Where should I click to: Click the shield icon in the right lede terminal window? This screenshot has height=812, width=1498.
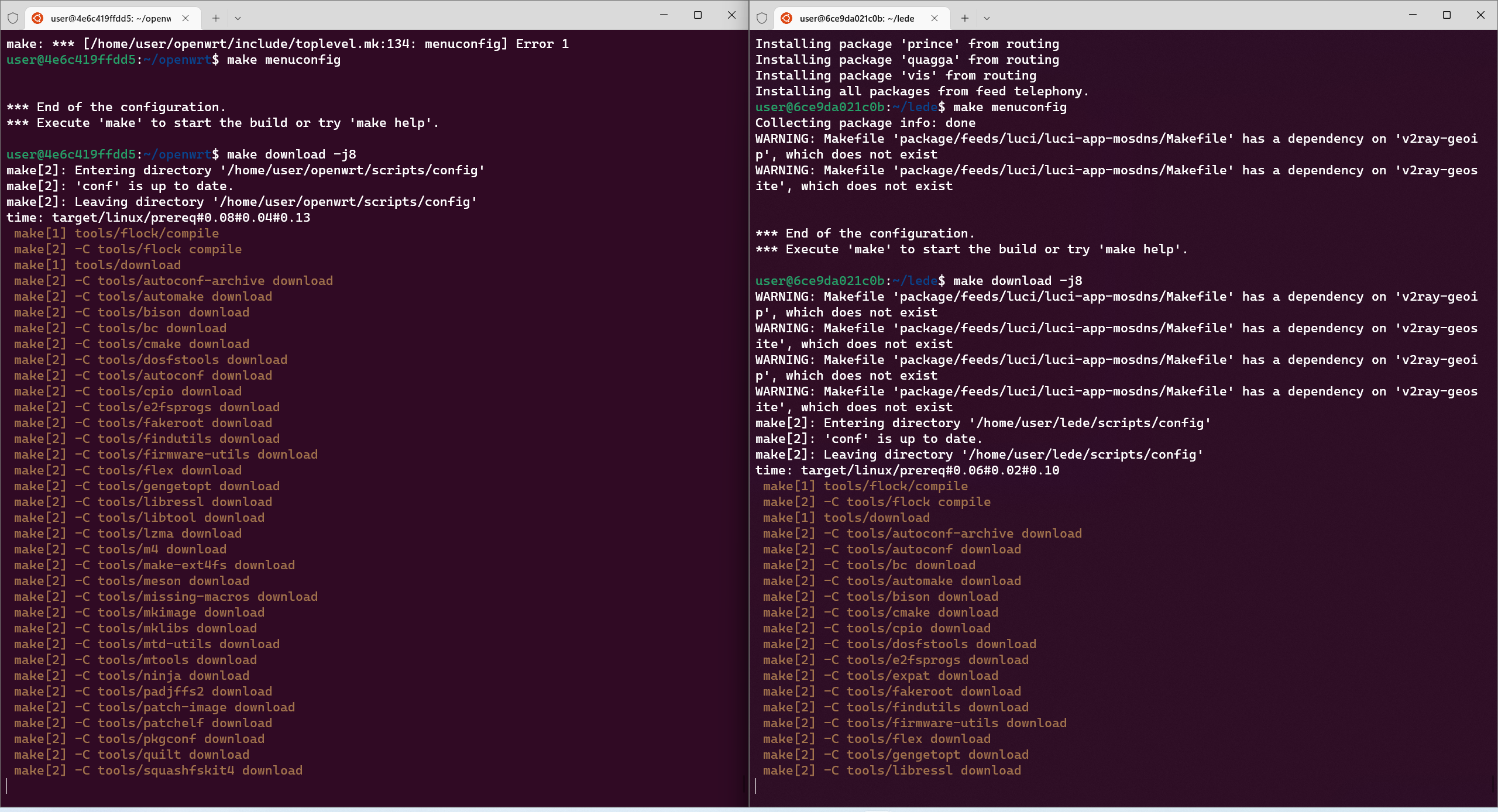pos(762,18)
